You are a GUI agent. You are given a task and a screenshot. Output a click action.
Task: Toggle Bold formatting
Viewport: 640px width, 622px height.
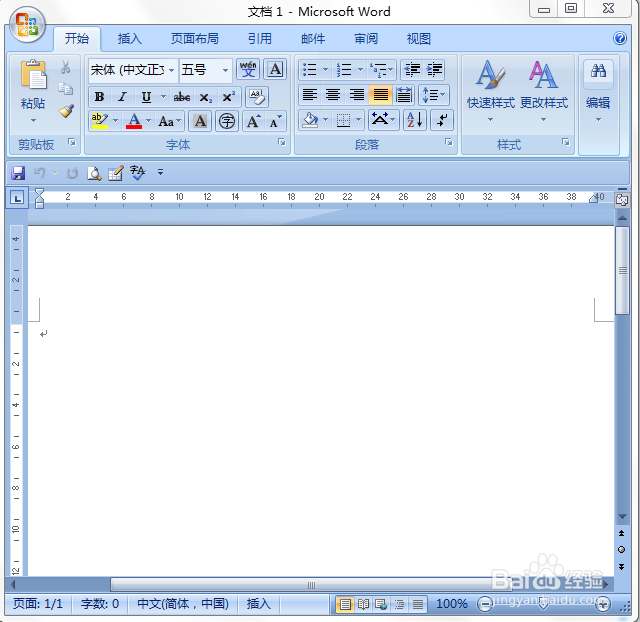coord(99,97)
